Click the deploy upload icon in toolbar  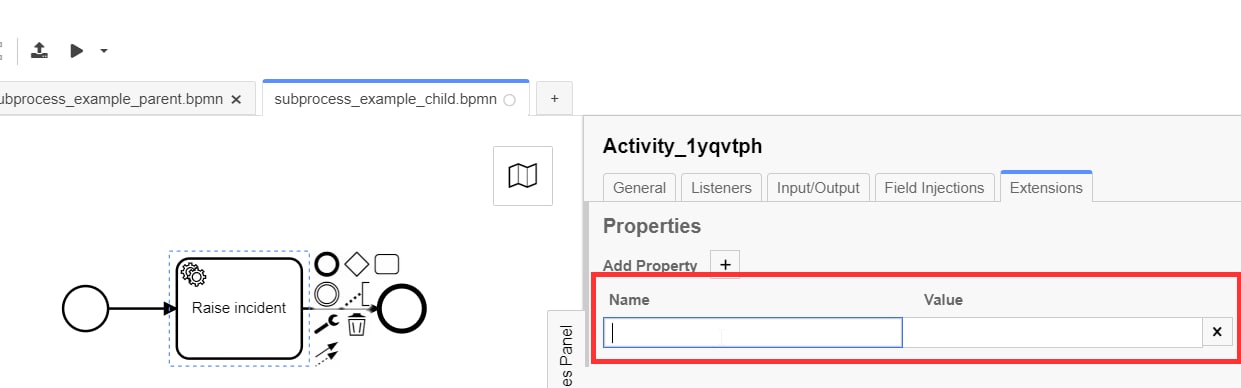pyautogui.click(x=40, y=50)
